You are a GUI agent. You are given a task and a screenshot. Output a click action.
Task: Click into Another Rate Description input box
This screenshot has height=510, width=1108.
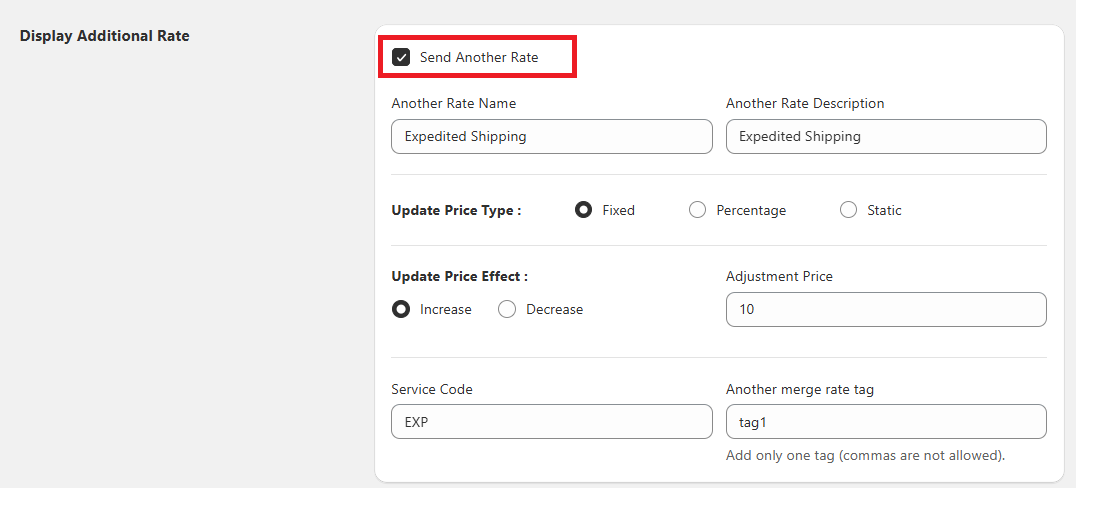886,136
